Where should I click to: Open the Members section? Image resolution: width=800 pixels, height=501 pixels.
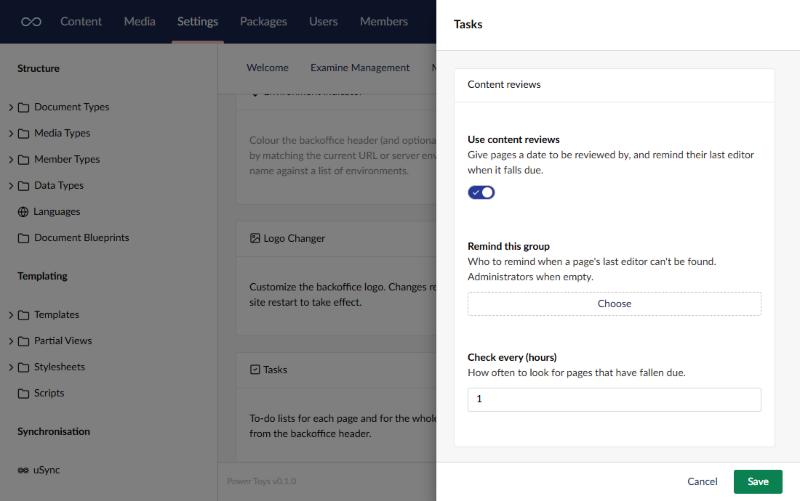tap(384, 21)
